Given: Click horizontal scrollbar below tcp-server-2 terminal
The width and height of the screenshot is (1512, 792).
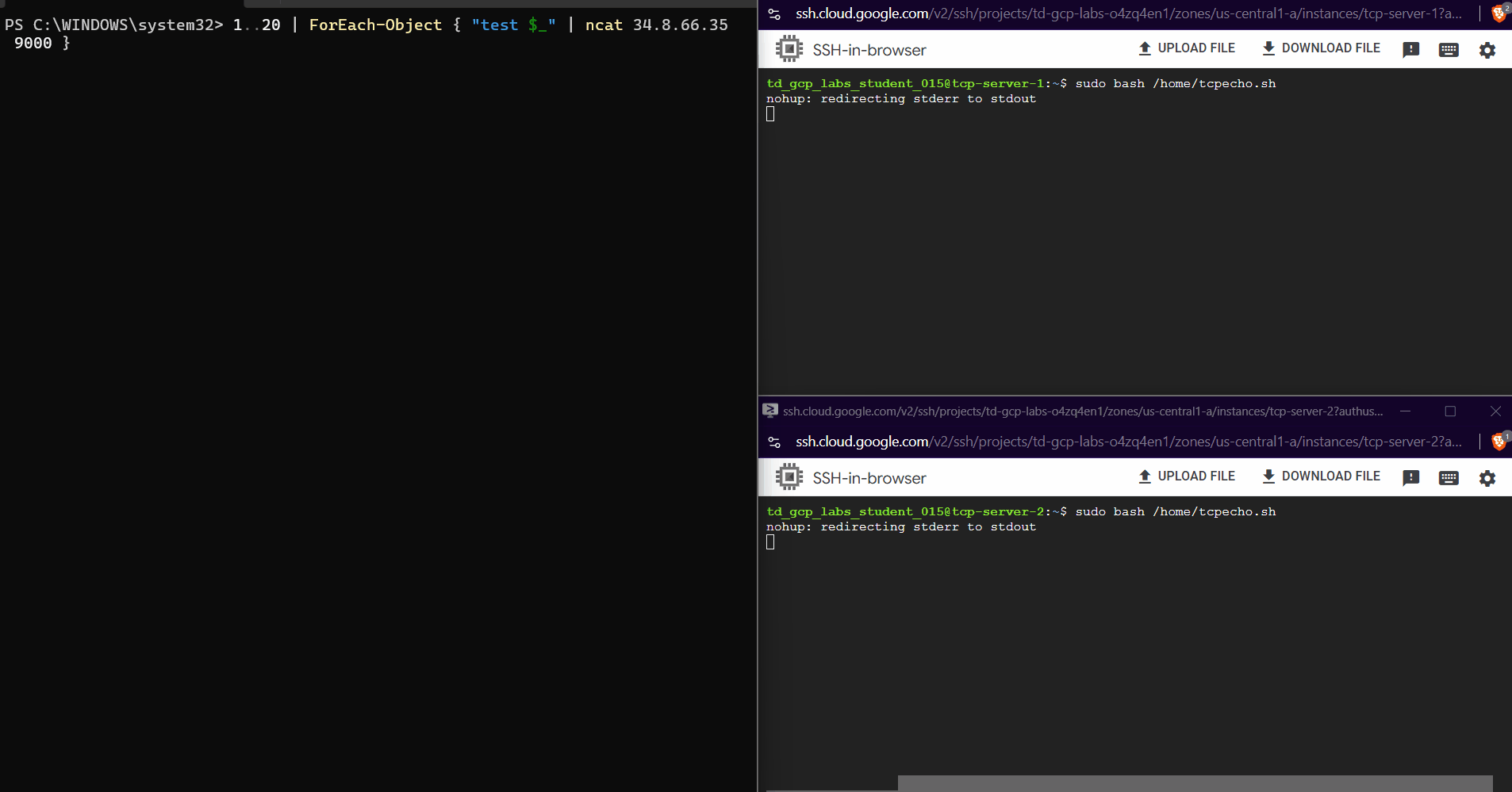Looking at the screenshot, I should pyautogui.click(x=1194, y=783).
